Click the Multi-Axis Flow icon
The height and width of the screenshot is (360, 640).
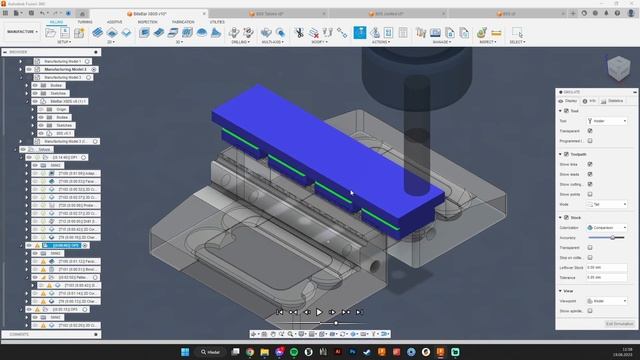point(280,33)
